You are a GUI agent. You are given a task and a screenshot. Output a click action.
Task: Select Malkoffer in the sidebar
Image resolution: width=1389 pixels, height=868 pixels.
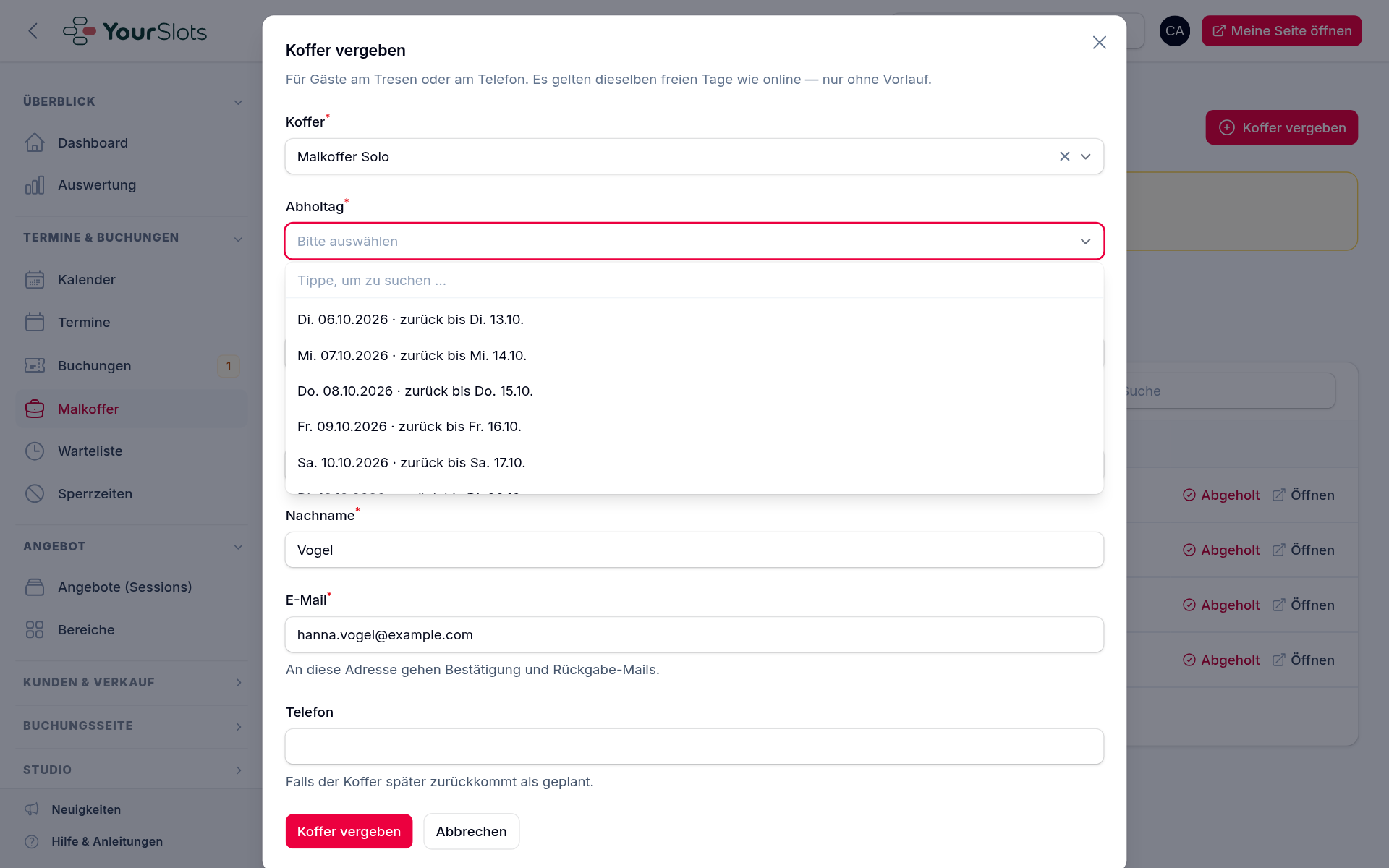pyautogui.click(x=131, y=409)
